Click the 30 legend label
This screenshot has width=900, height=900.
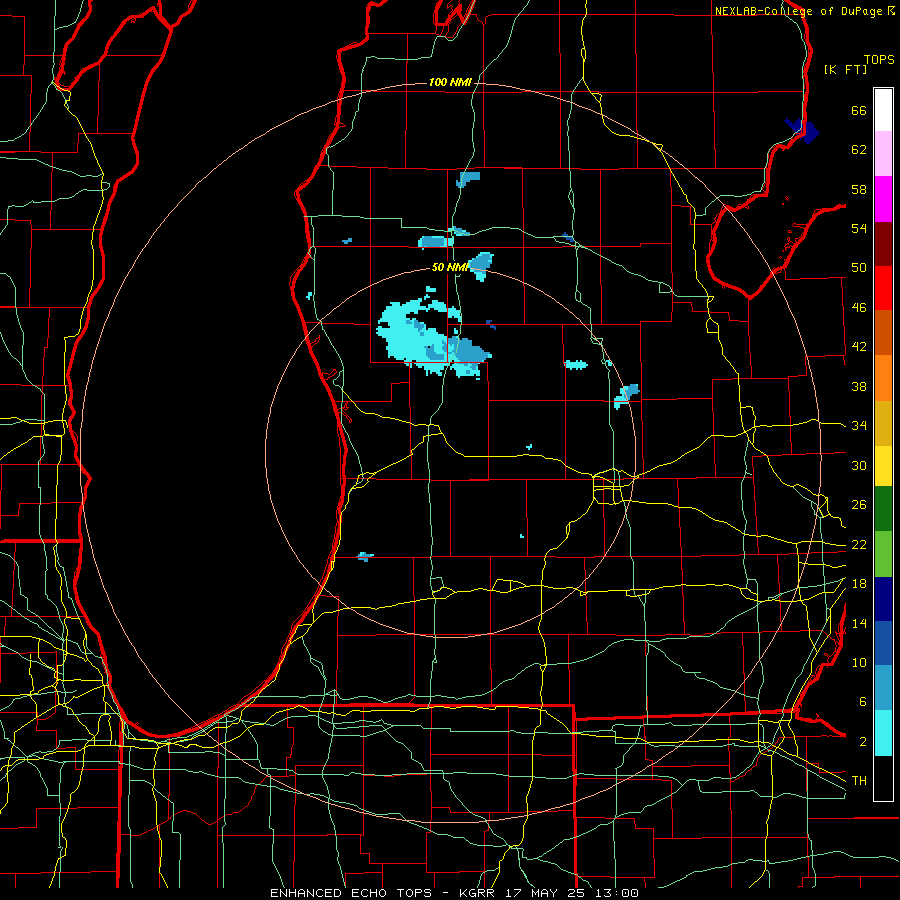(859, 465)
